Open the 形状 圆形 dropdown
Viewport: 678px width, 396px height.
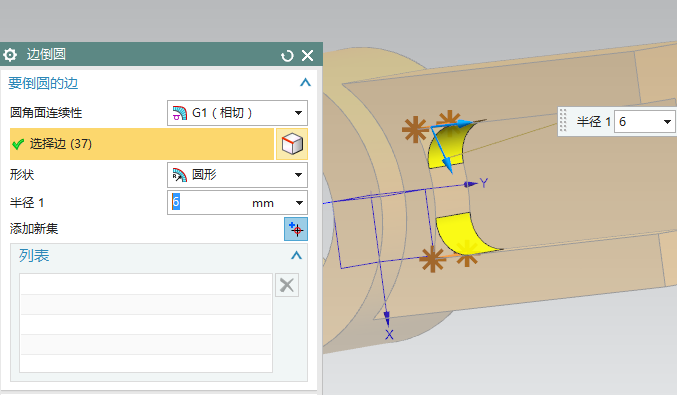pyautogui.click(x=237, y=175)
